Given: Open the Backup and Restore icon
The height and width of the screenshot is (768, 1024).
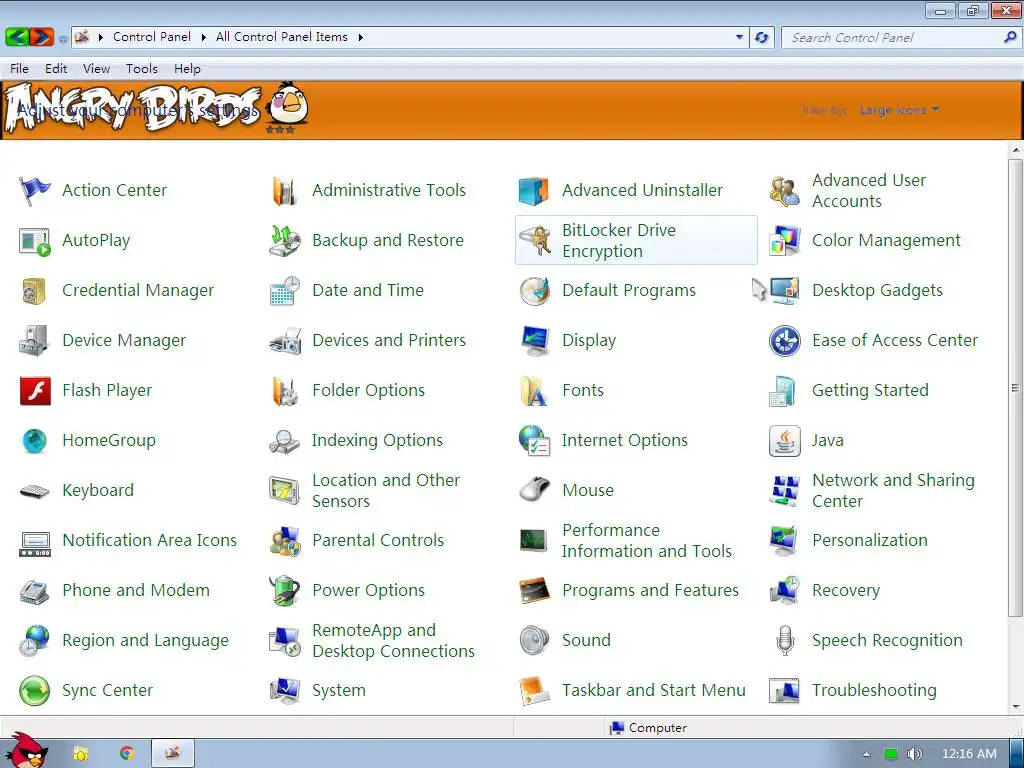Looking at the screenshot, I should [x=285, y=240].
